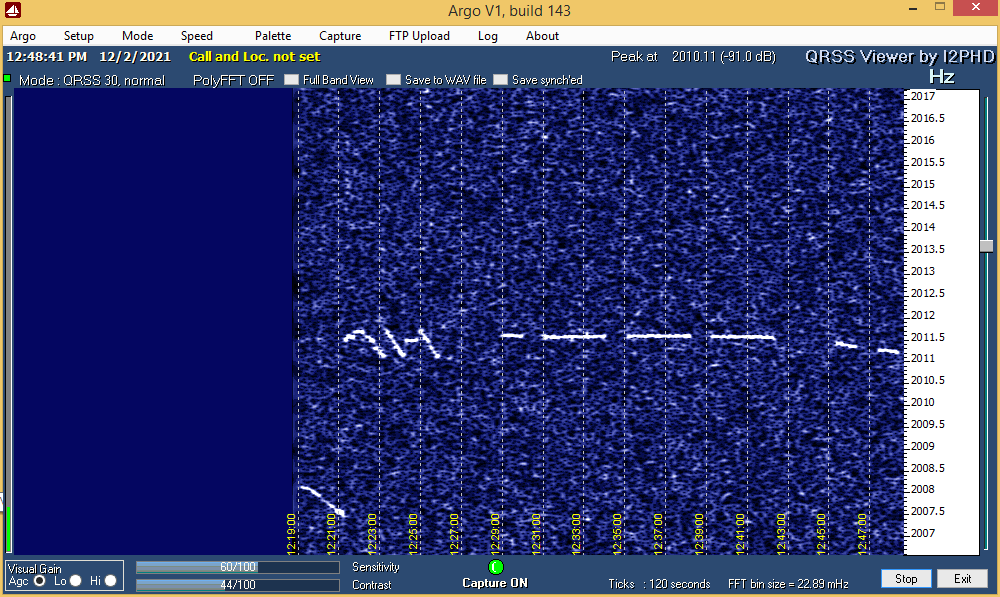Click the 2017 frequency scale label
Screen dimensions: 1000x597
click(923, 96)
